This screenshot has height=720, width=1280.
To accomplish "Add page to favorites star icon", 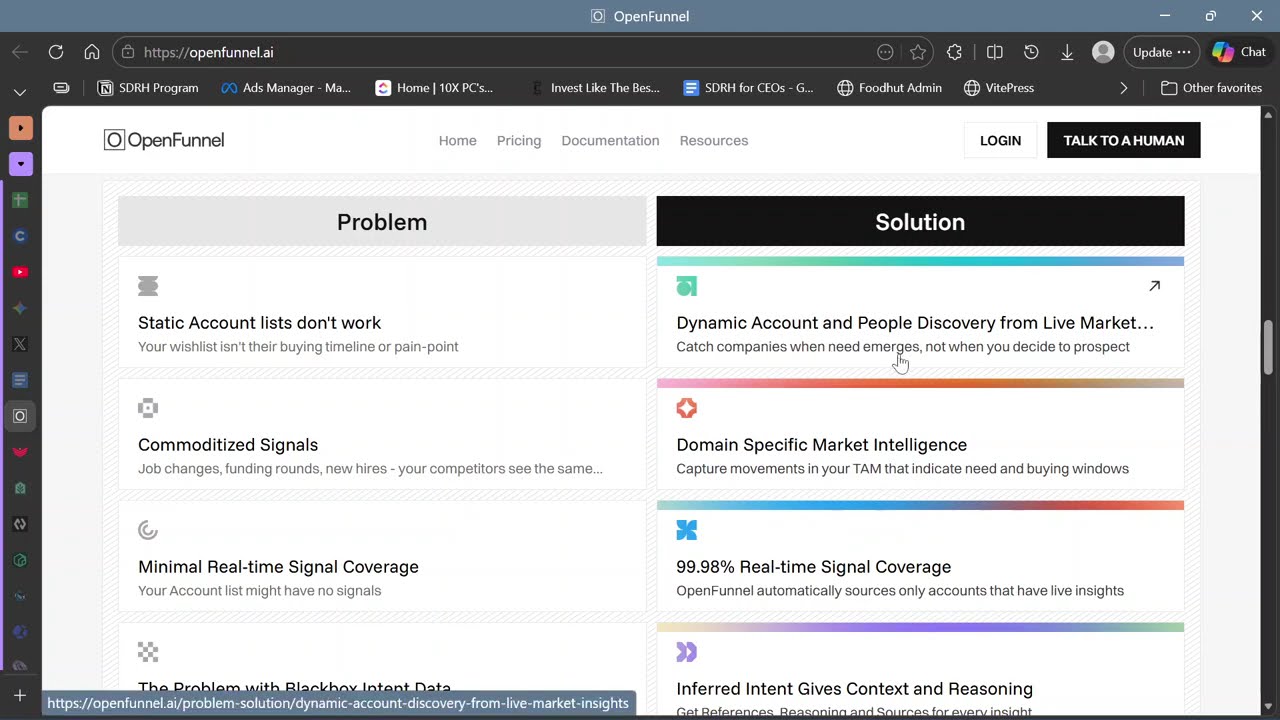I will pyautogui.click(x=918, y=52).
